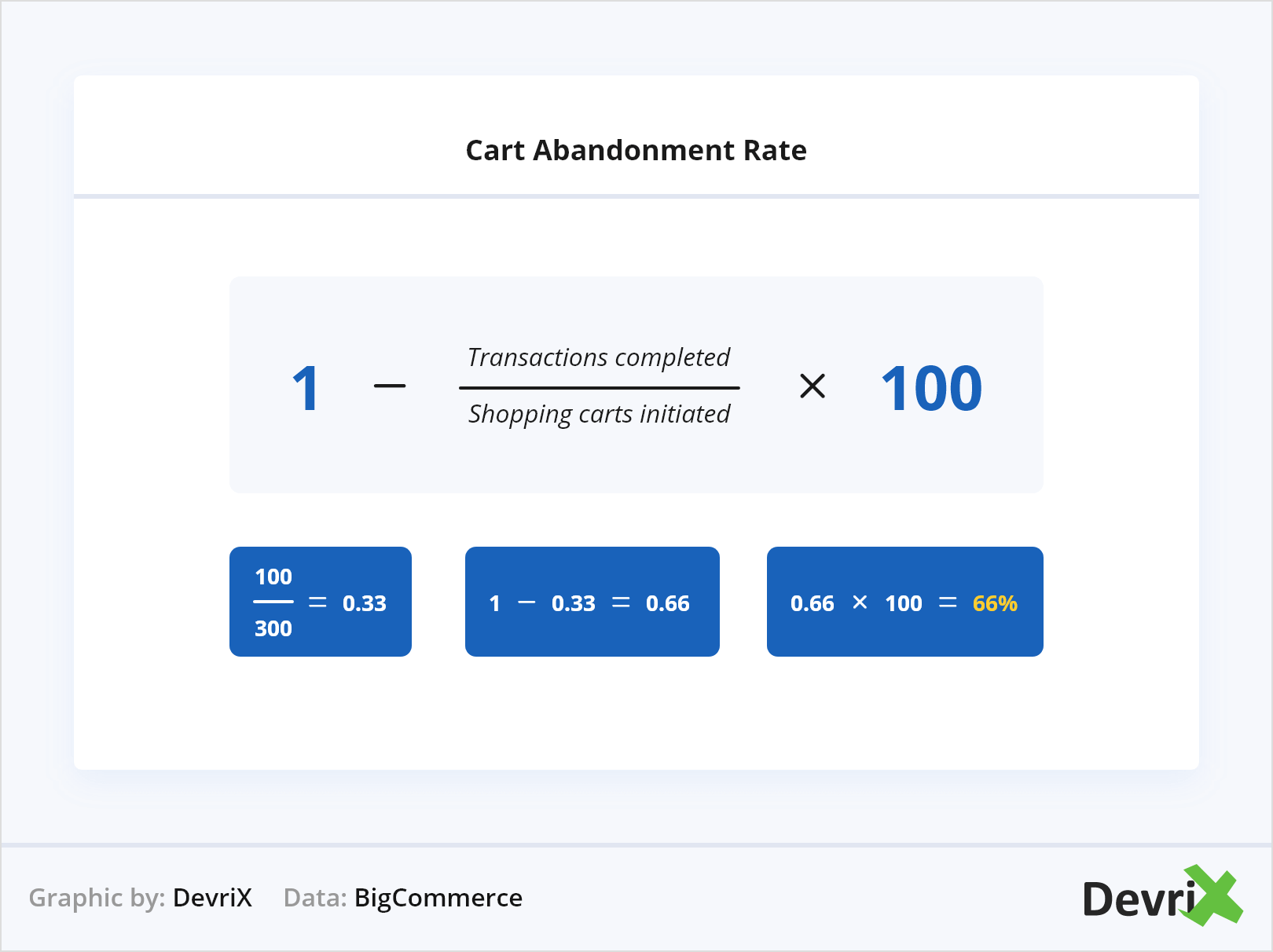Click the green X of the logo
Viewport: 1273px width, 952px height.
pos(1214,895)
